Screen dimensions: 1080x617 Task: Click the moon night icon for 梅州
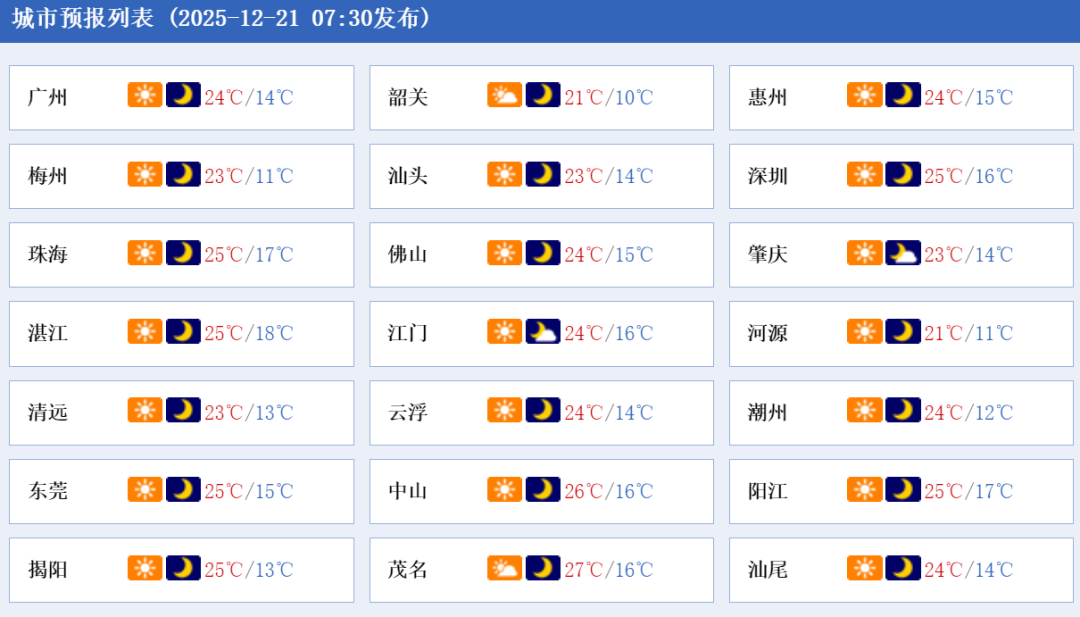(183, 174)
